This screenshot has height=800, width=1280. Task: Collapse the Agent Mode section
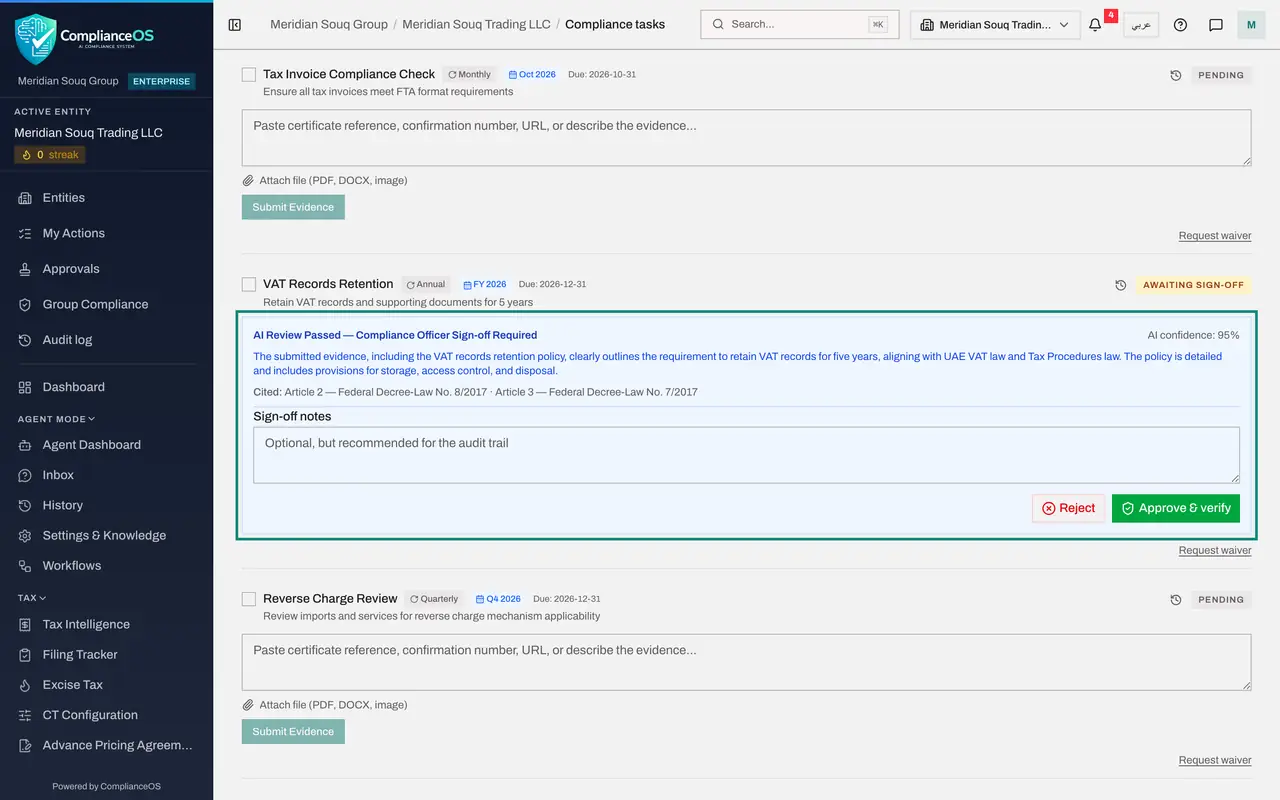tap(56, 419)
